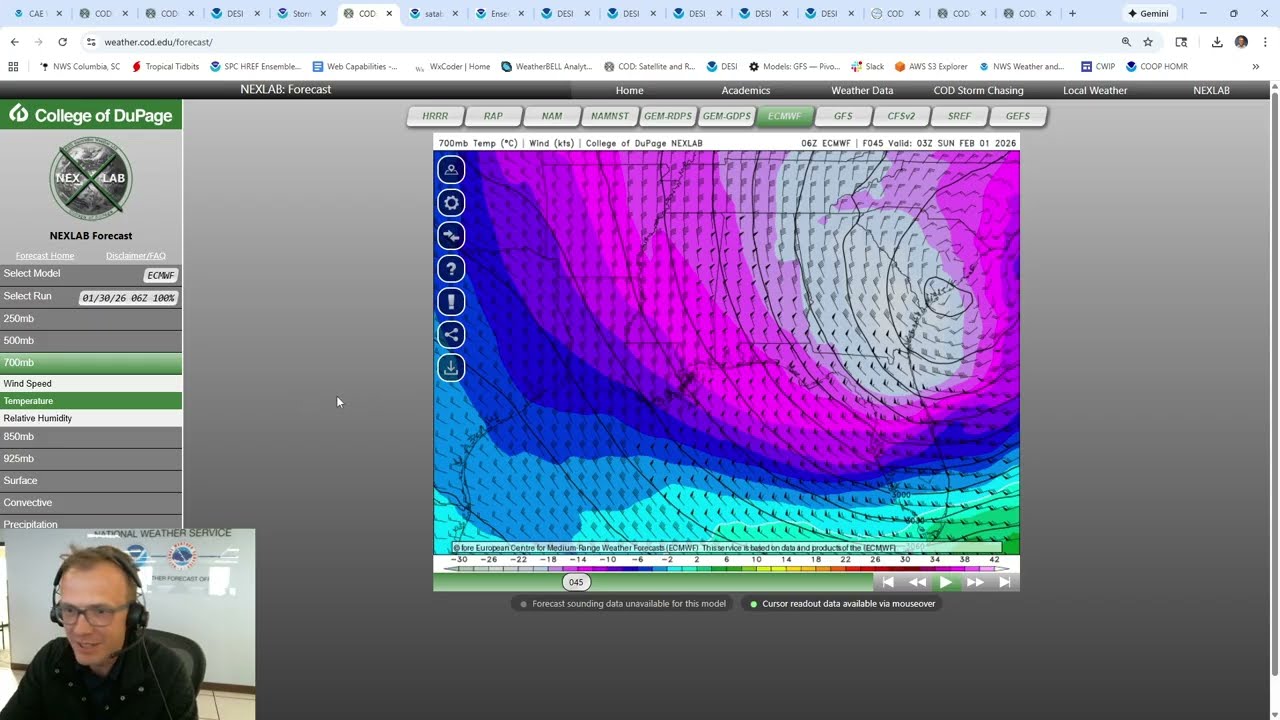Screen dimensions: 1280x720
Task: Open the NWS Columbia, SC bookmark
Action: [x=80, y=67]
